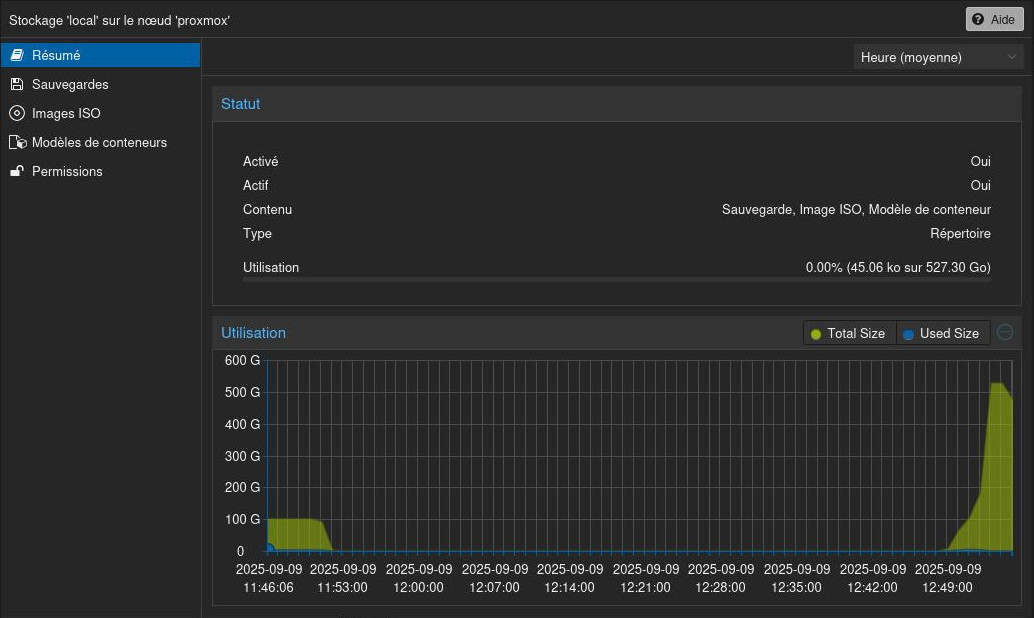Click the arrow of the timeframe combo box
1034x618 pixels.
click(1011, 58)
